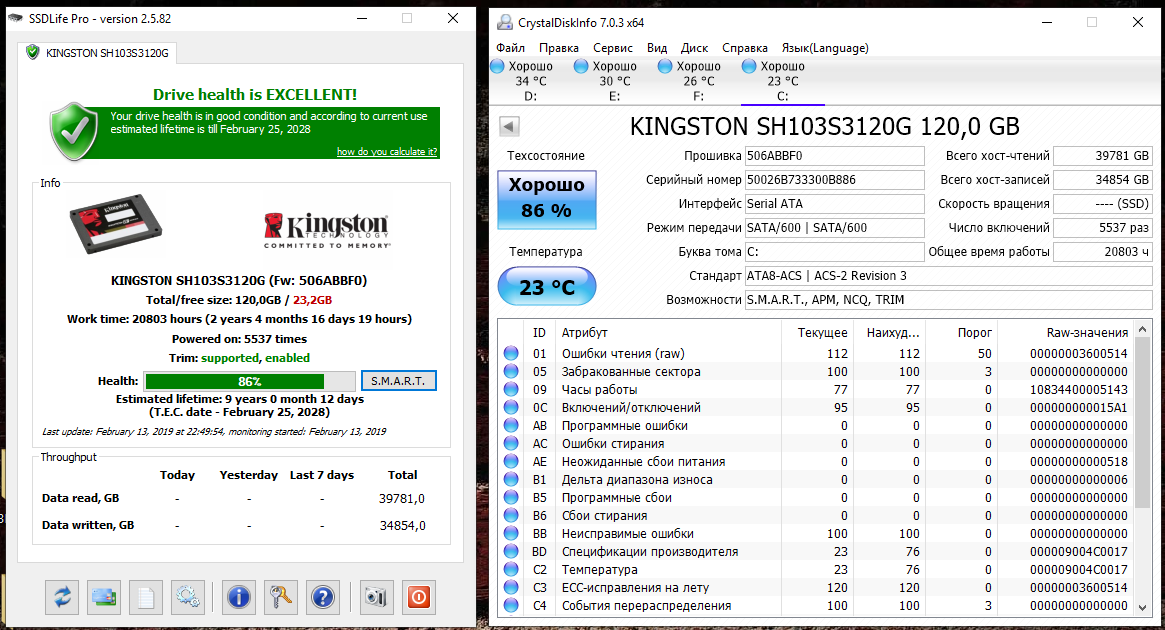The width and height of the screenshot is (1165, 630).
Task: Click the Интерфейс field Serial ATA
Action: (834, 204)
